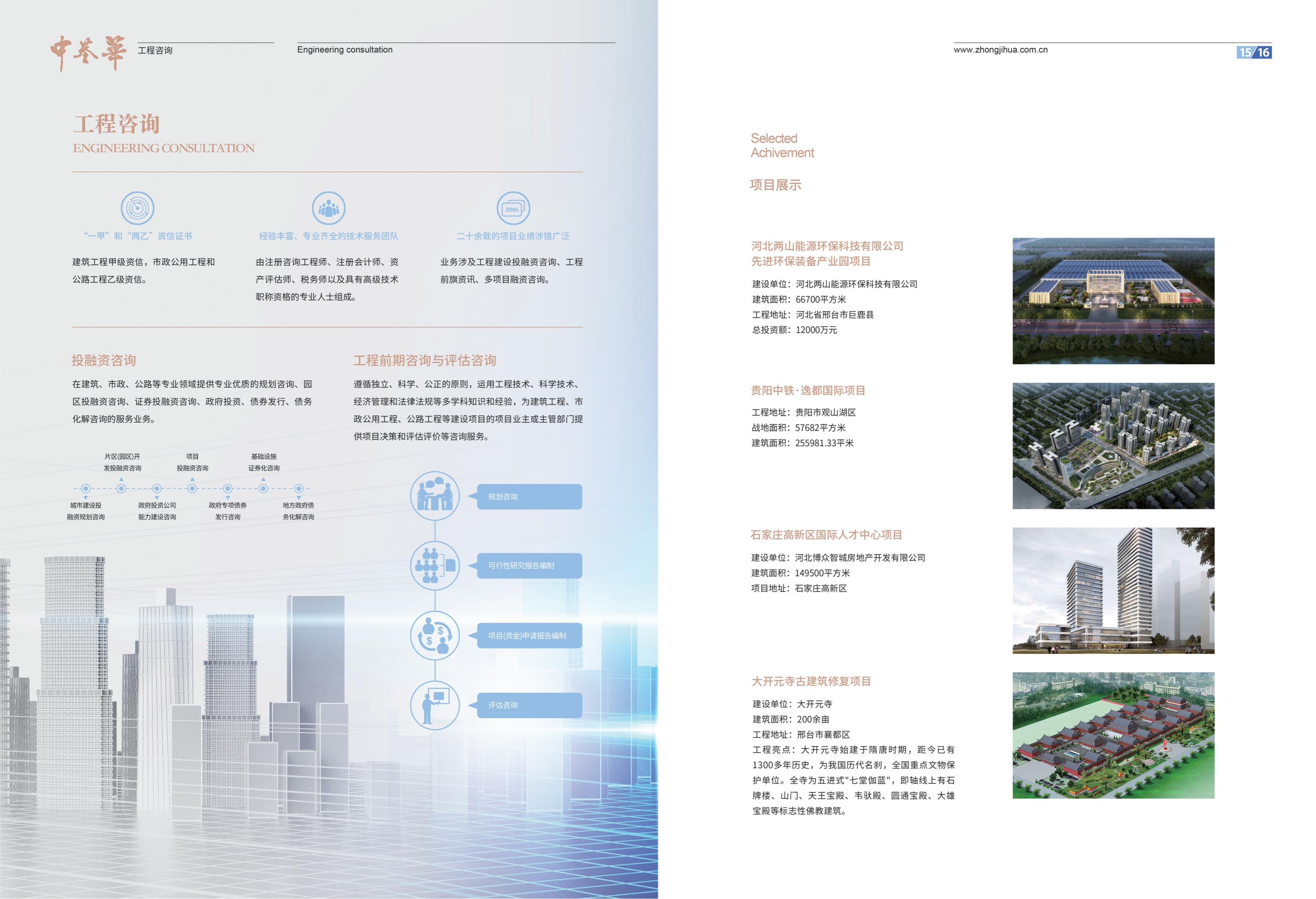Click the text 工程地址：河北省邢台市巨鹿县
This screenshot has width=1316, height=899.
813,315
